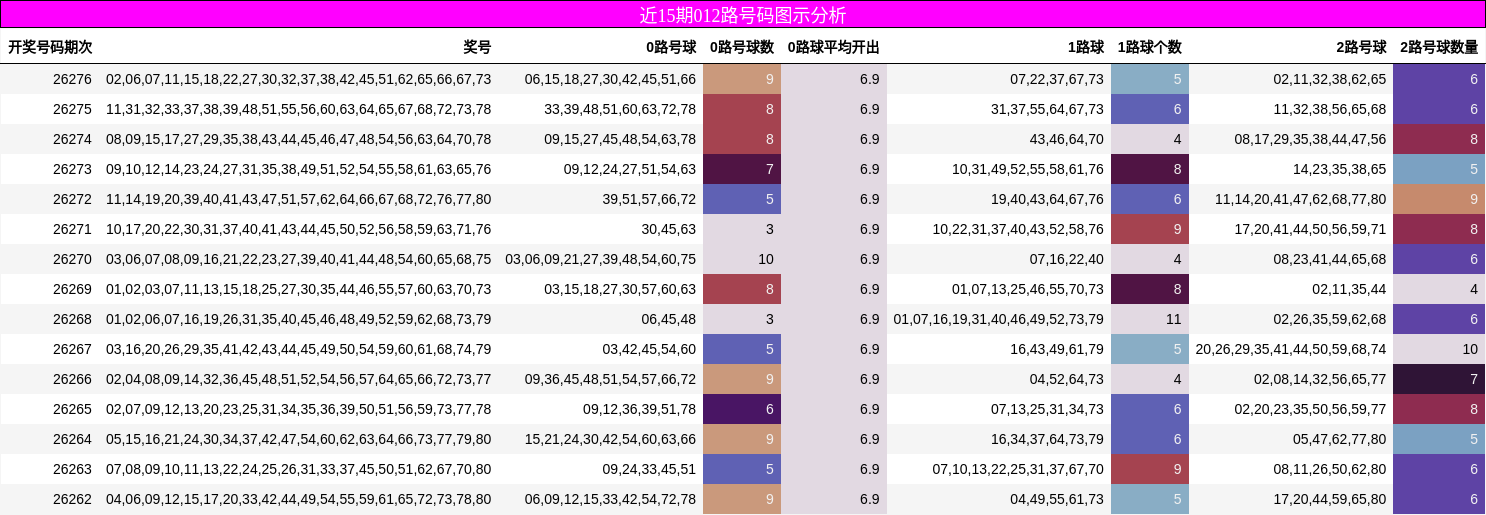1486x515 pixels.
Task: Click the 1路球 column header
Action: click(x=1086, y=47)
